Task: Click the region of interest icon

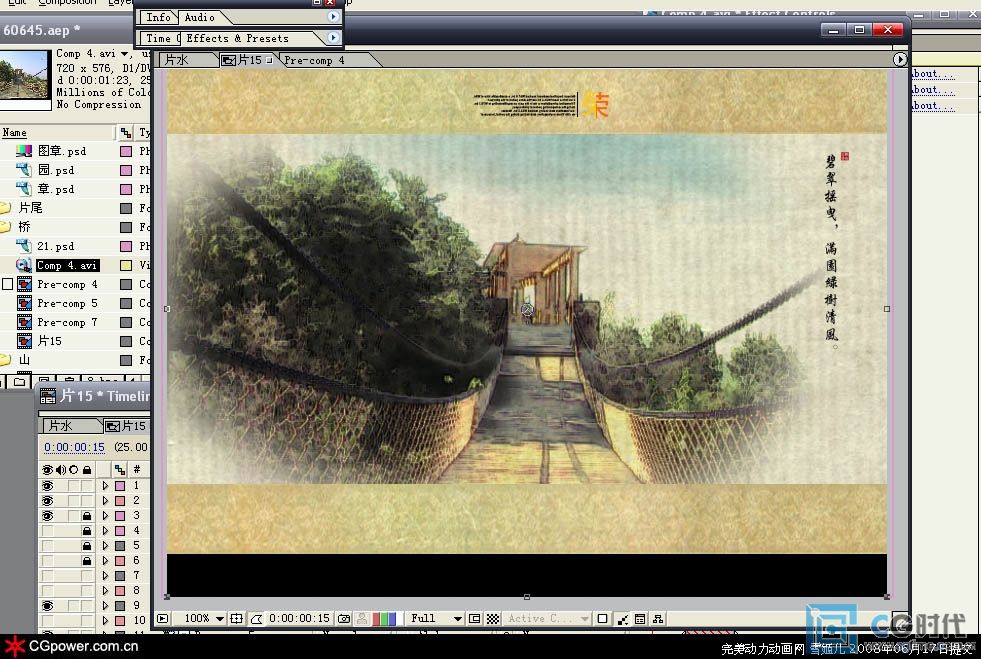Action: (475, 618)
